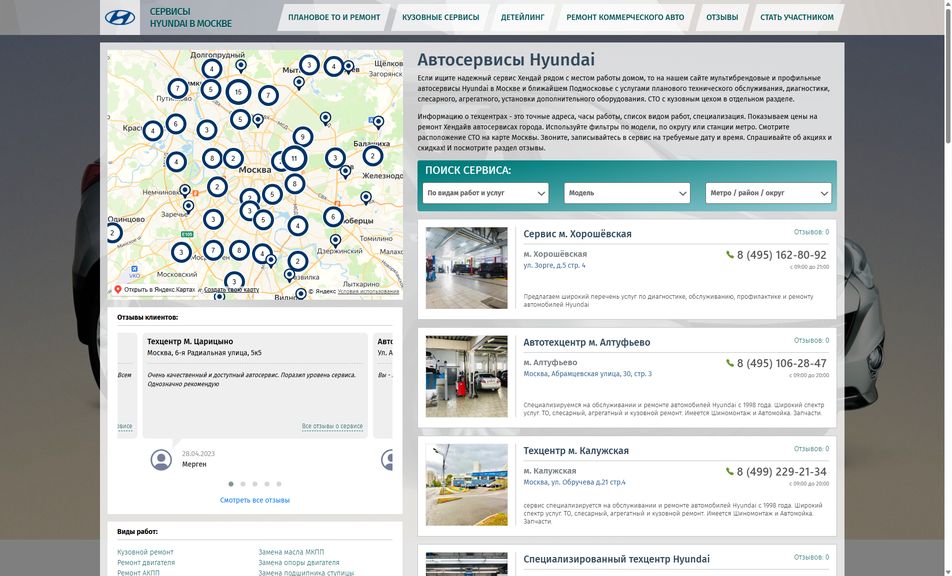Viewport: 952px width, 576px height.
Task: Open the photo thumbnail for Техцентр м. Калужская
Action: tap(466, 484)
